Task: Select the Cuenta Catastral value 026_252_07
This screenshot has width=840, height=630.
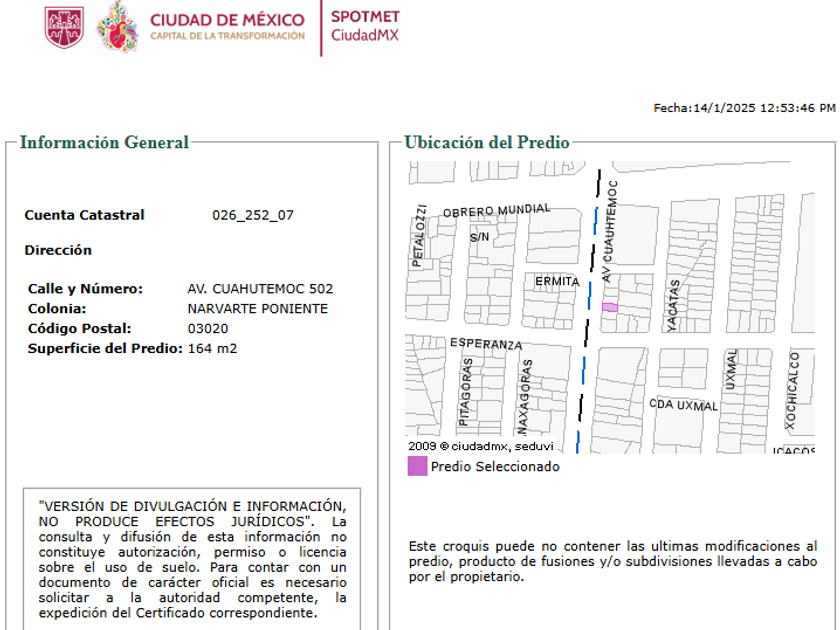Action: (x=253, y=215)
